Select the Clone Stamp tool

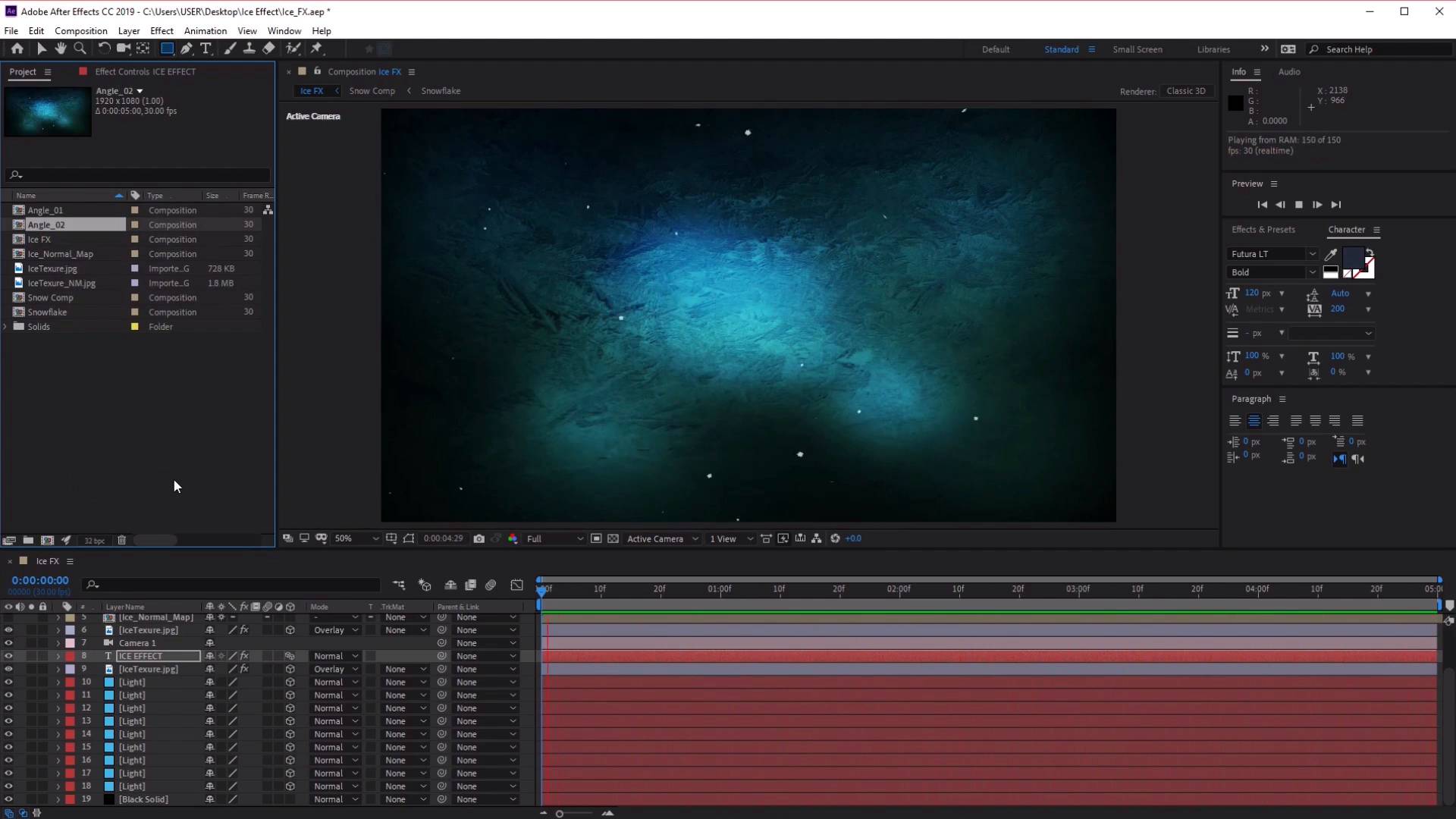250,48
